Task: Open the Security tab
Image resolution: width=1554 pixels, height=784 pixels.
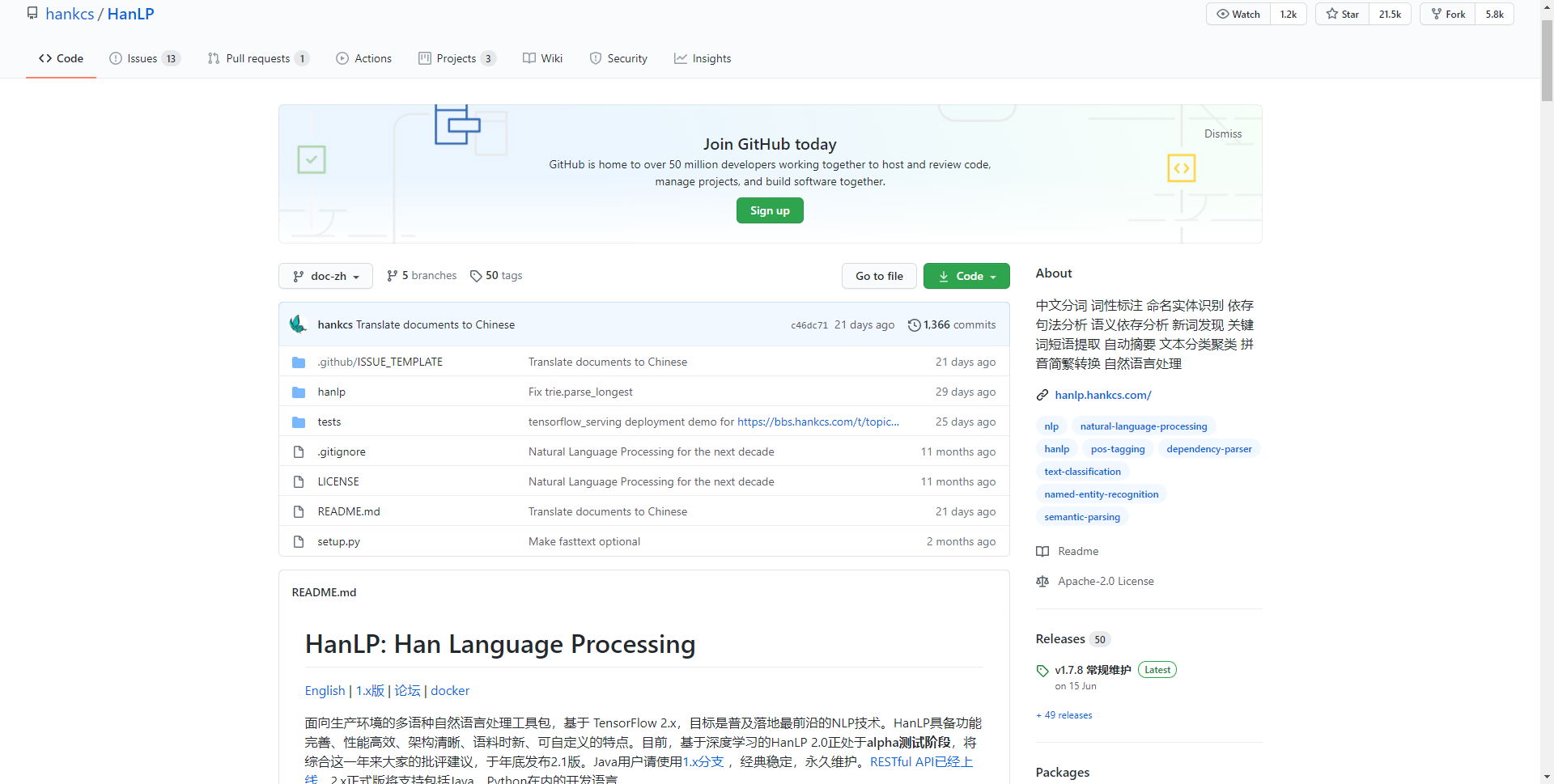Action: (618, 58)
